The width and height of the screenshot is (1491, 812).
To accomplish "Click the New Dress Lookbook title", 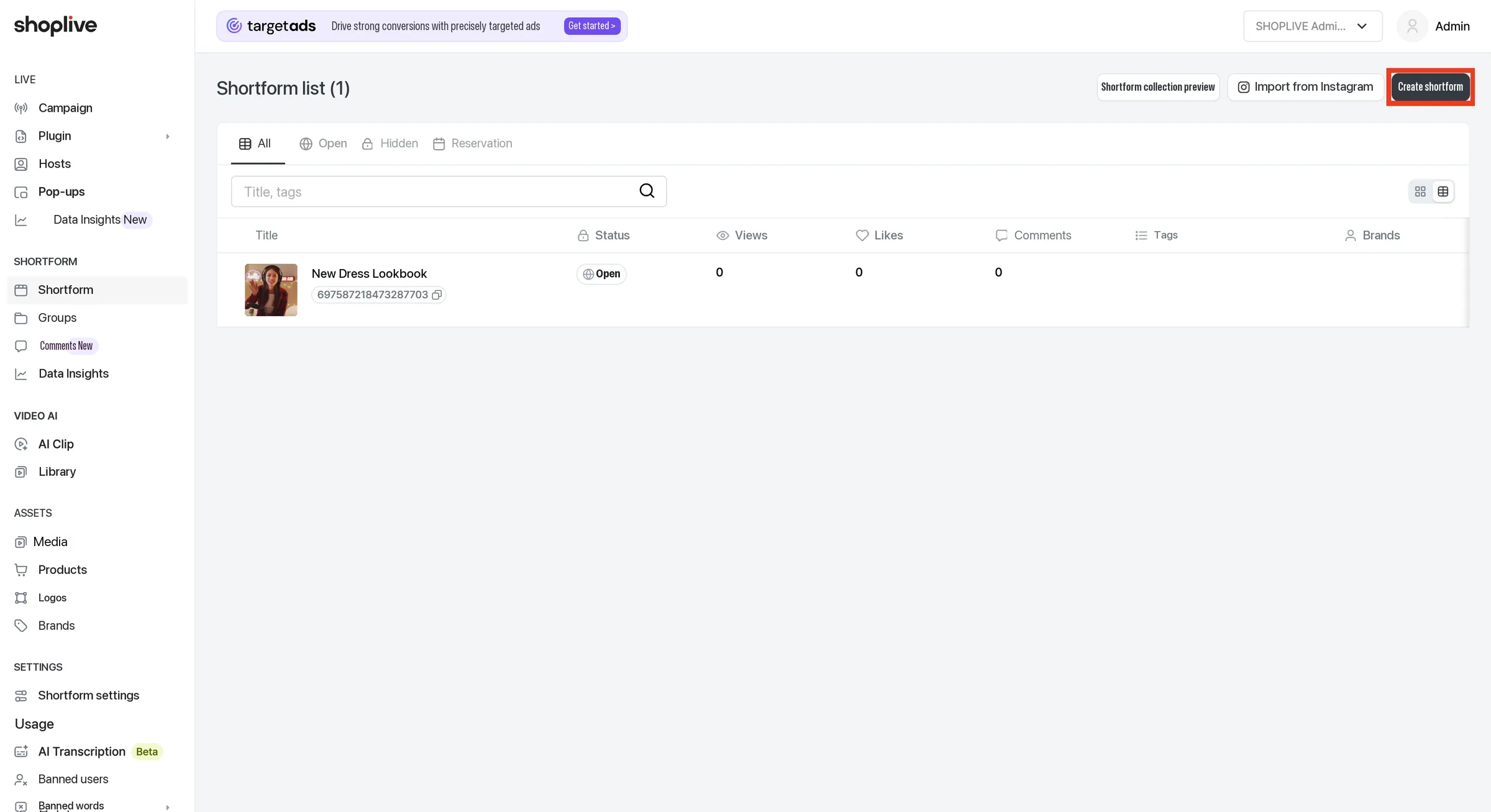I will [x=369, y=274].
